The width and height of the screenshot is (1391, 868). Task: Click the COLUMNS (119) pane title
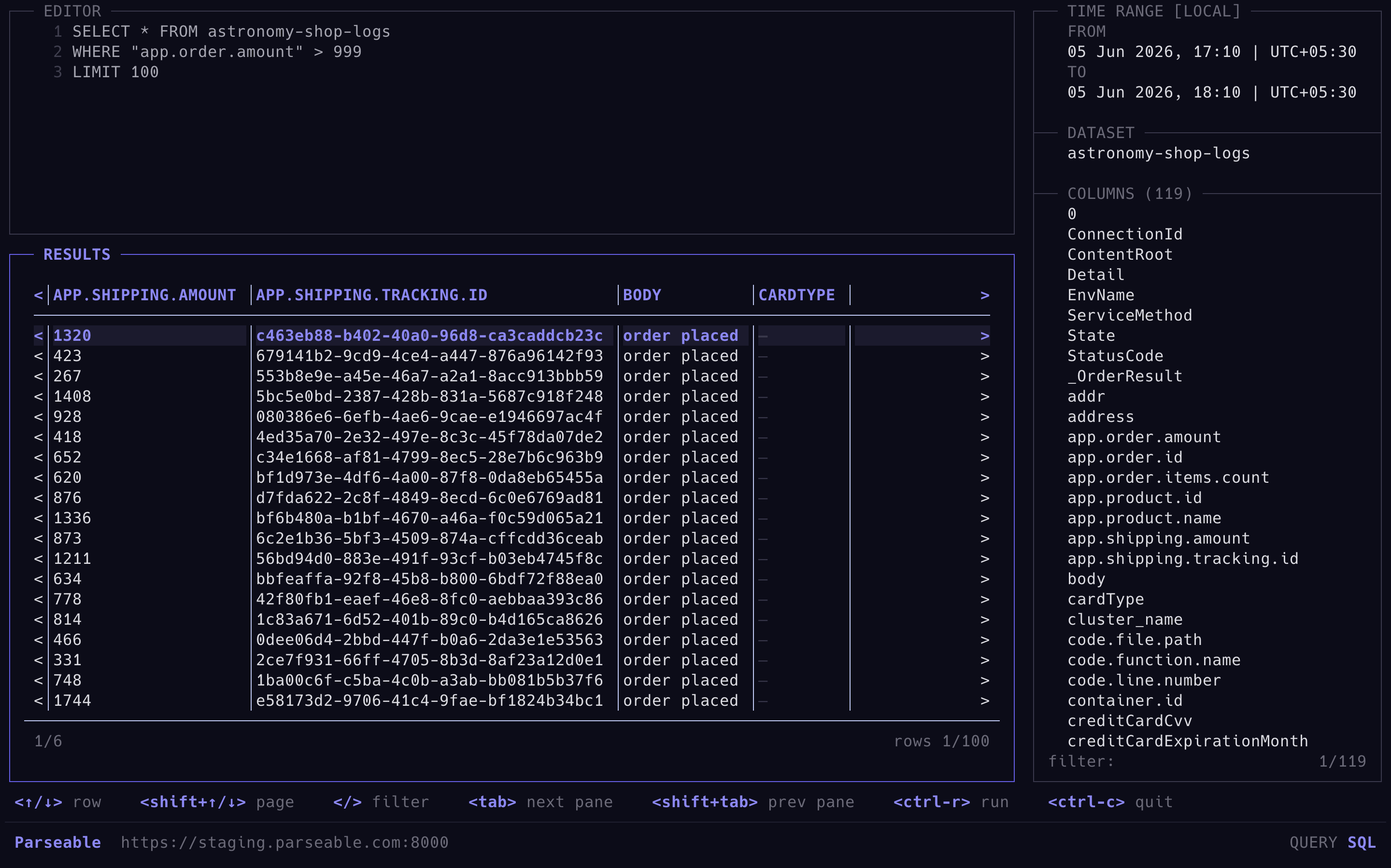tap(1130, 194)
